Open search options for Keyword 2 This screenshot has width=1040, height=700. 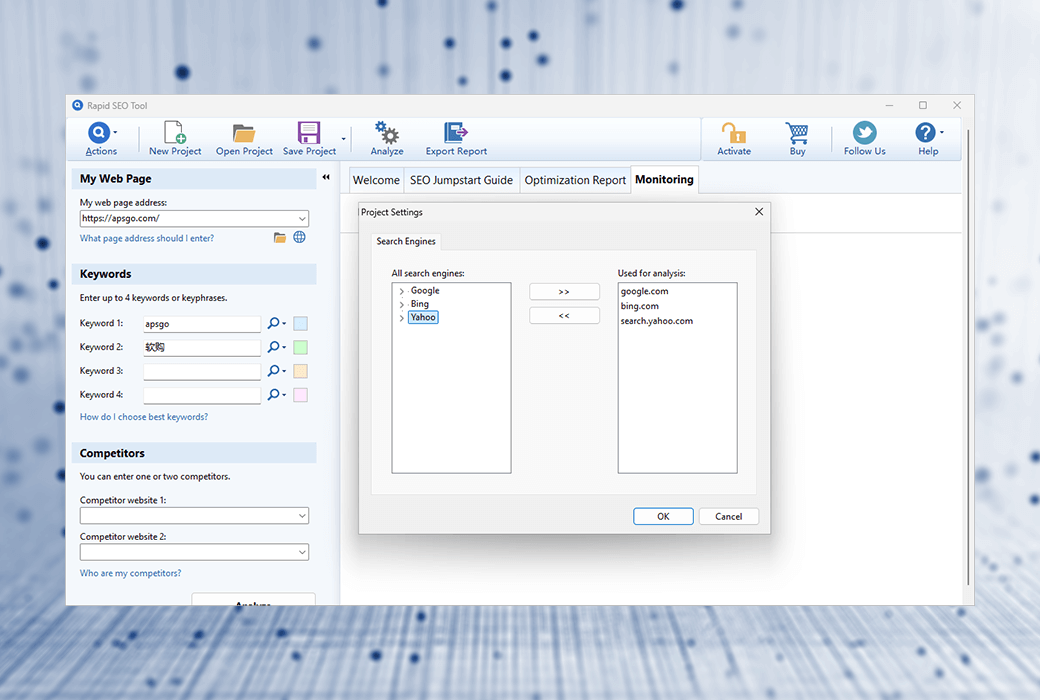tap(276, 347)
